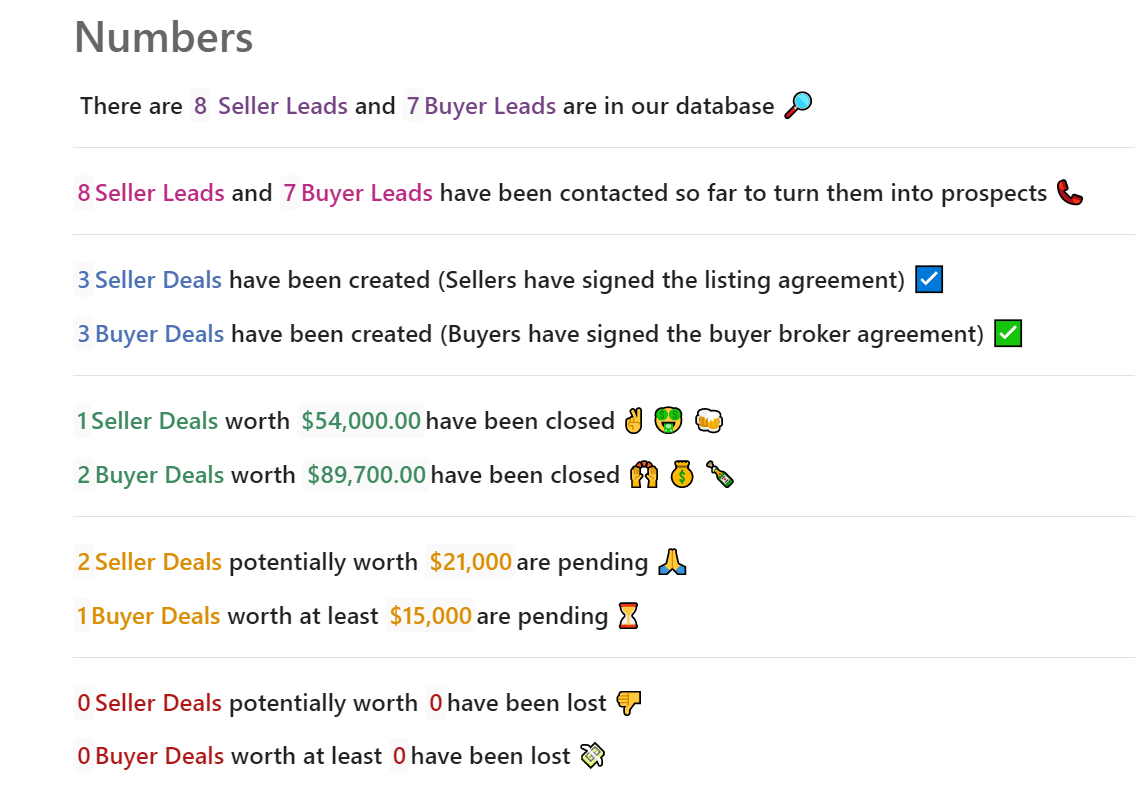Open the purple Seller Leads link in database line

coord(283,106)
